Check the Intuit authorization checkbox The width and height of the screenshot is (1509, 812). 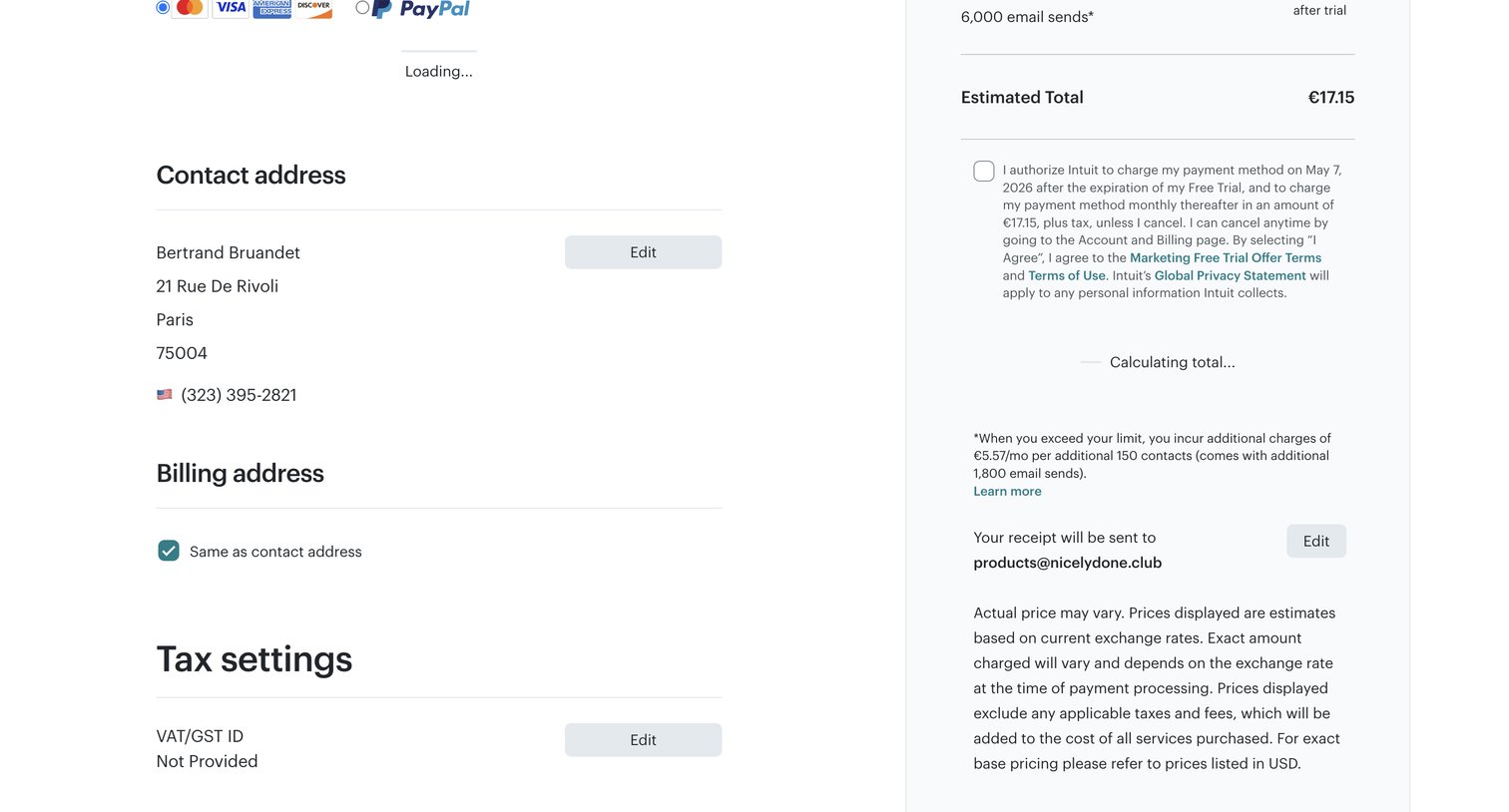(x=984, y=171)
